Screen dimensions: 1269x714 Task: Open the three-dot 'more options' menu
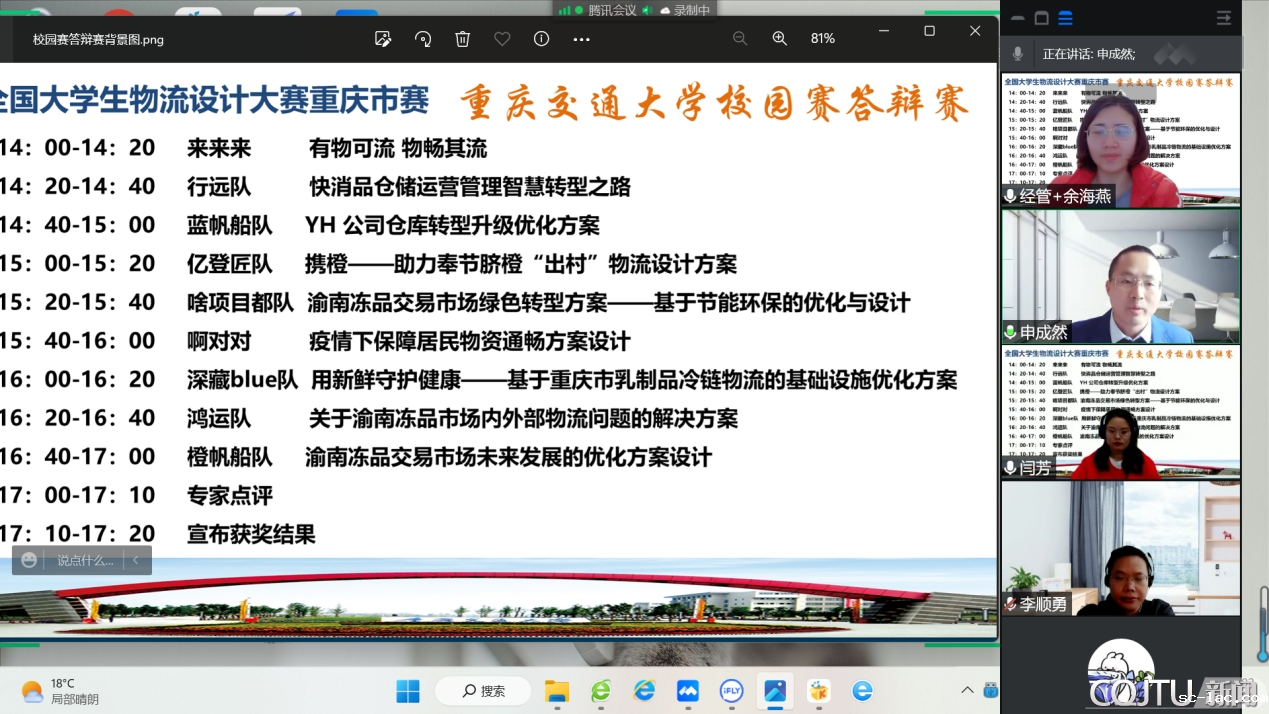(x=581, y=39)
